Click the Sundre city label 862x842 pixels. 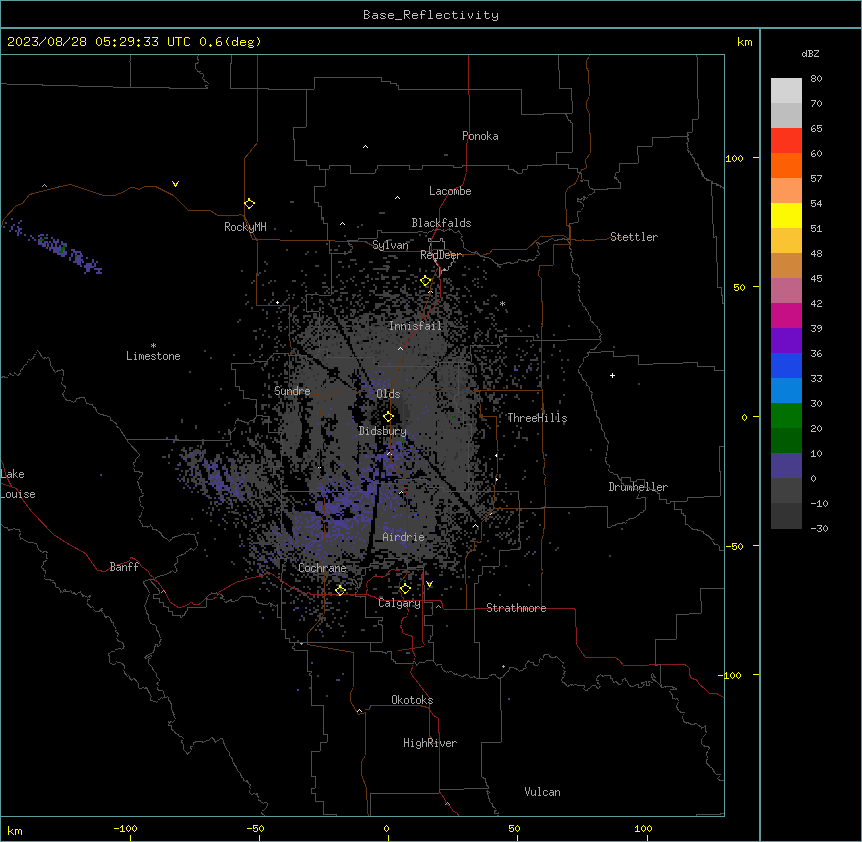(292, 391)
